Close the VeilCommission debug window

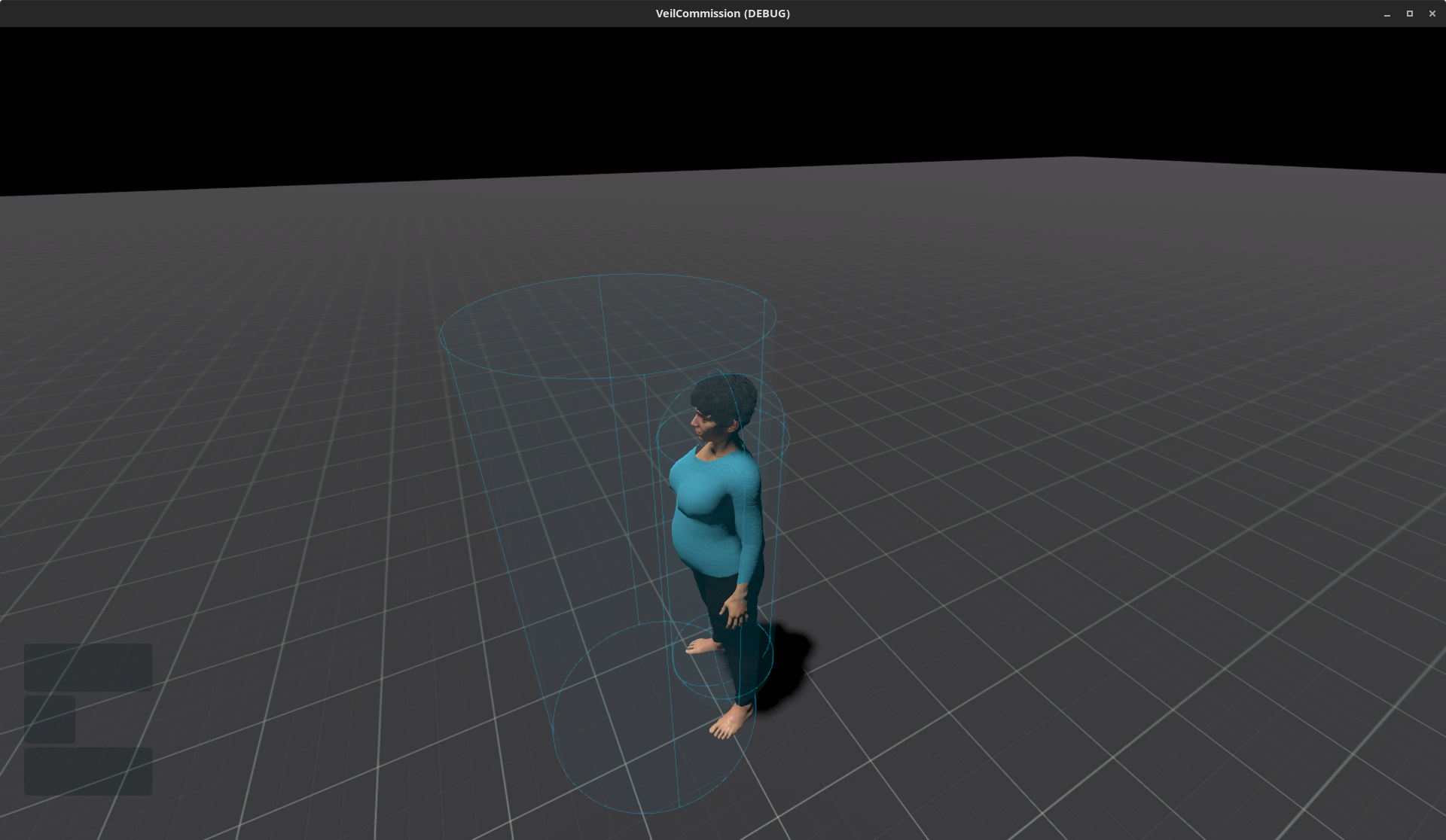click(1432, 14)
